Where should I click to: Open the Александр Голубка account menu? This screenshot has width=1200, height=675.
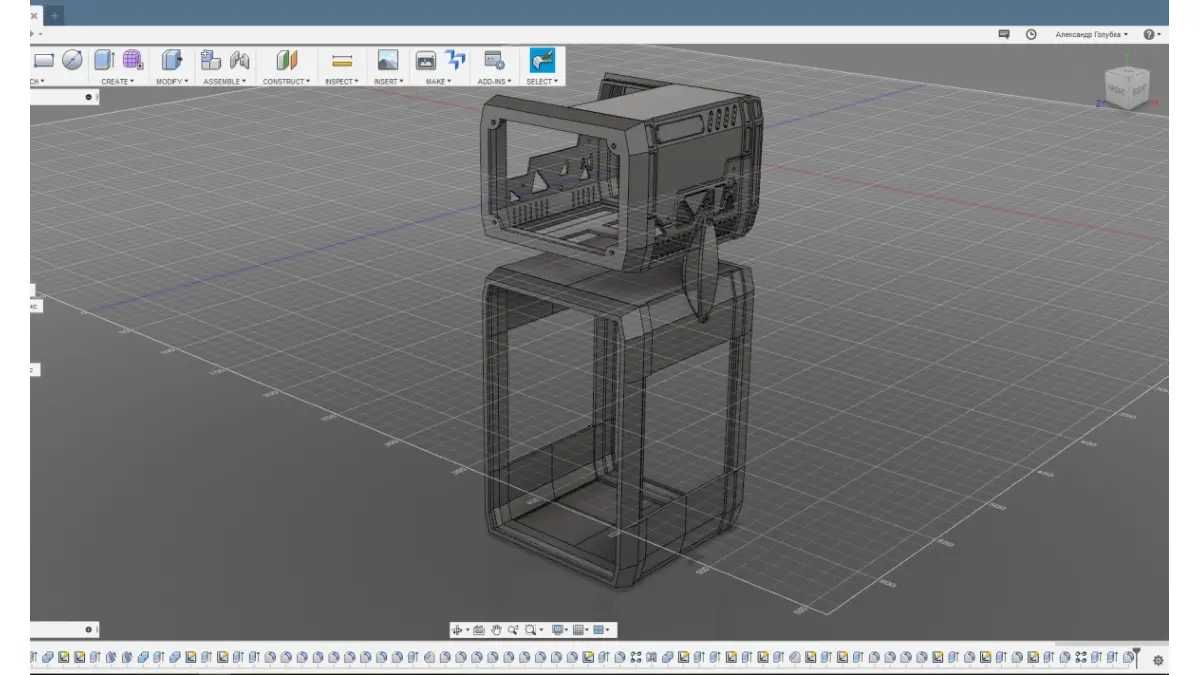[x=1091, y=34]
